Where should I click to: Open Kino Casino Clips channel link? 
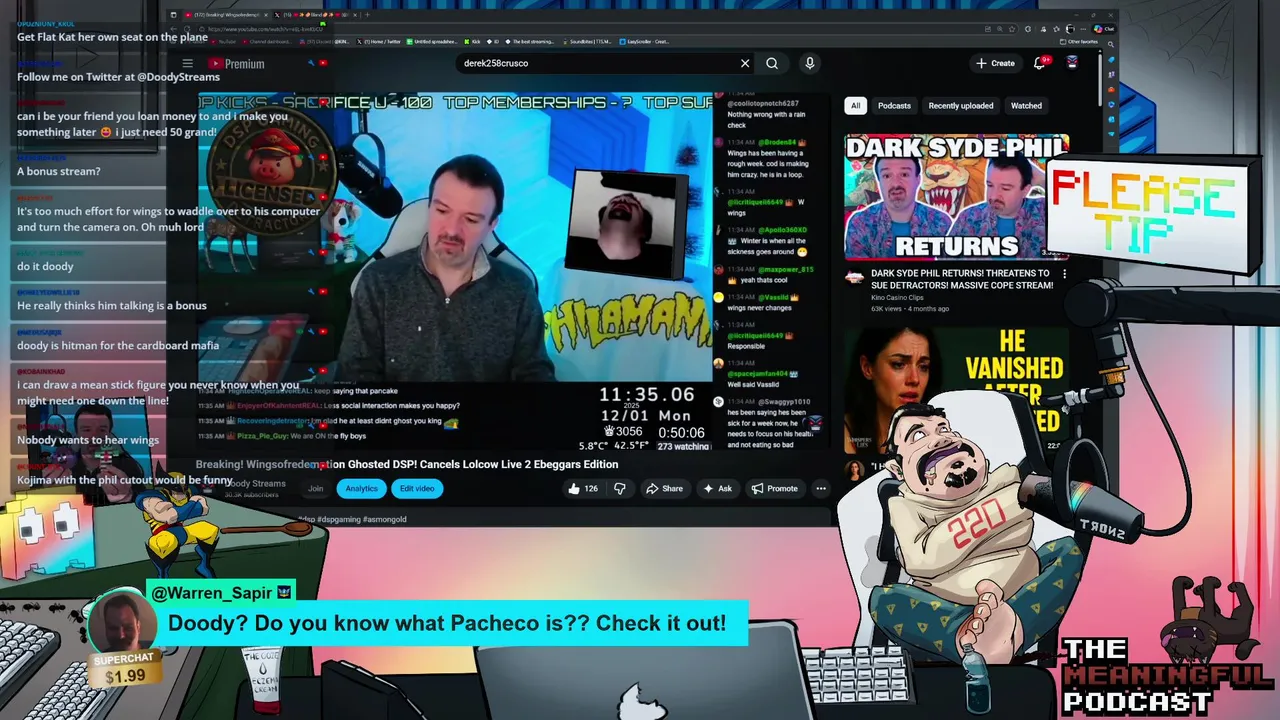(x=897, y=297)
